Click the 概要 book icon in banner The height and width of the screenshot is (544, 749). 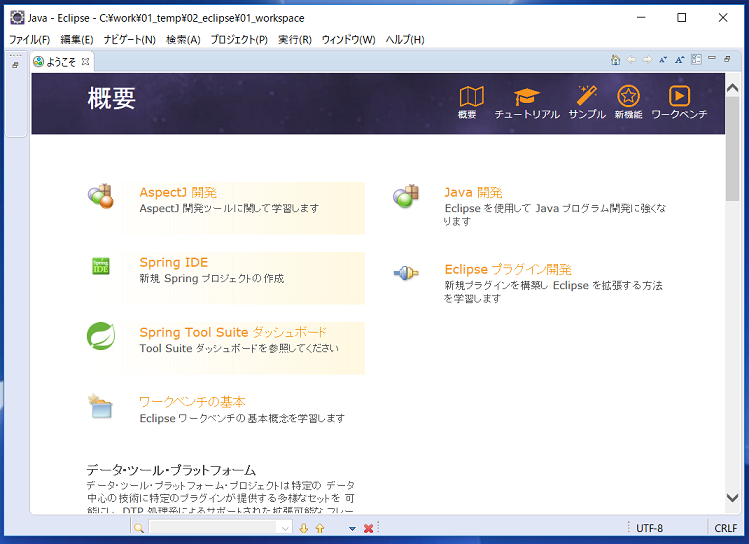pyautogui.click(x=471, y=96)
